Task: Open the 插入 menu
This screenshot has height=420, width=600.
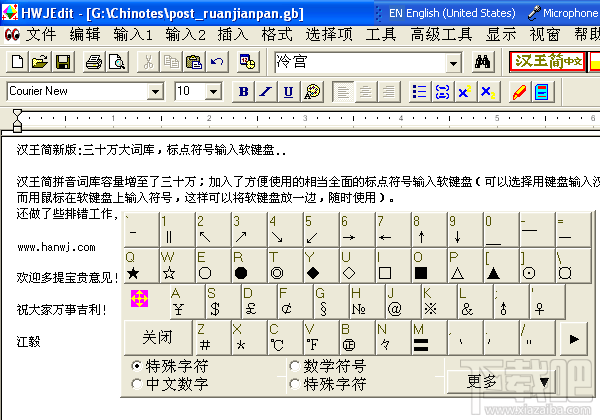Action: pos(233,35)
